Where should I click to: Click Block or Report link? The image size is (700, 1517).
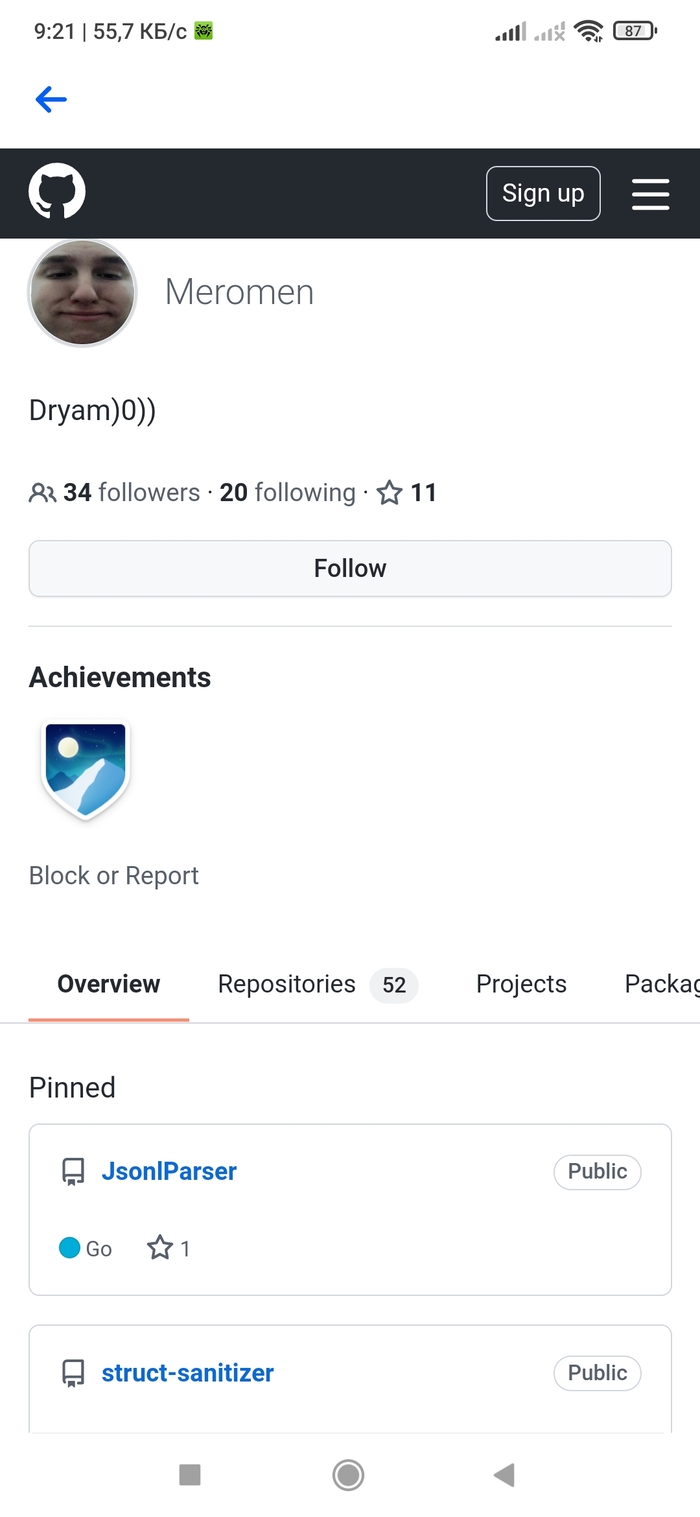click(114, 875)
